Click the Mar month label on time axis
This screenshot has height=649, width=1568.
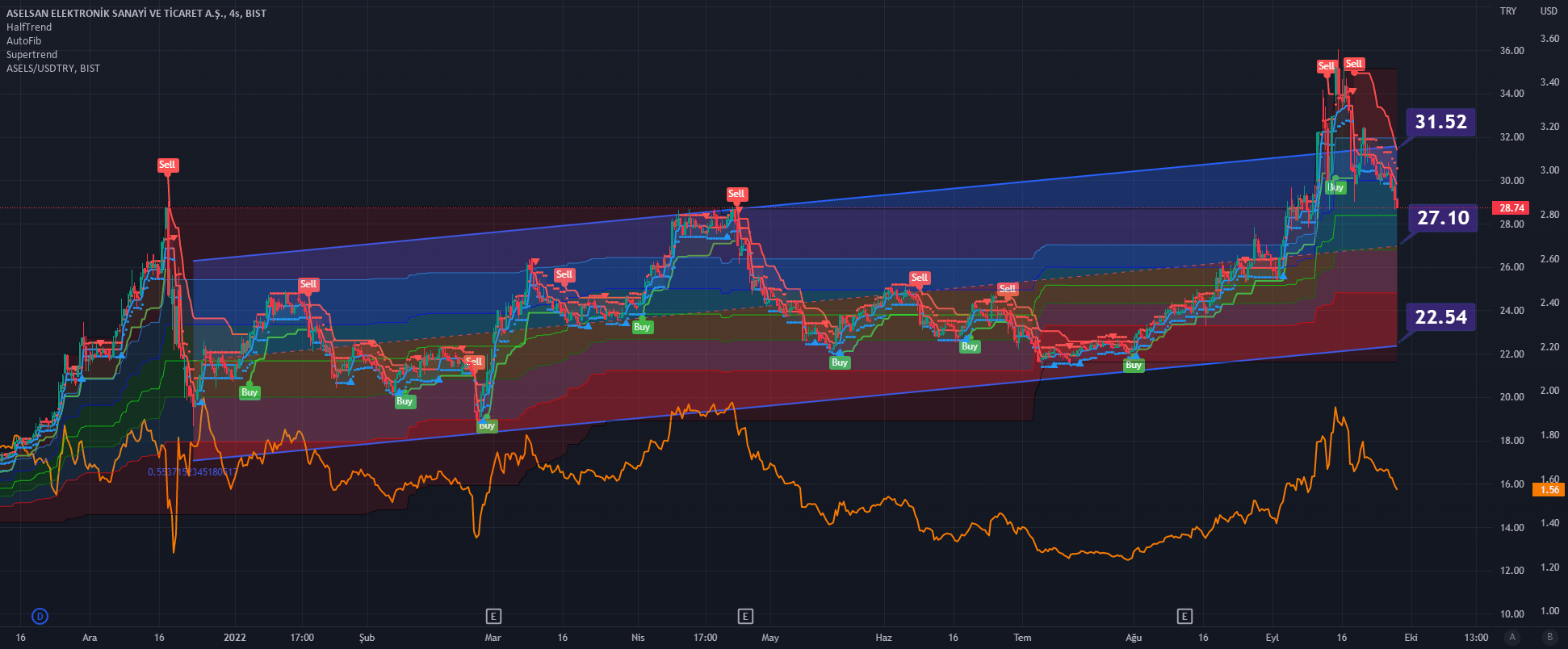click(x=493, y=638)
